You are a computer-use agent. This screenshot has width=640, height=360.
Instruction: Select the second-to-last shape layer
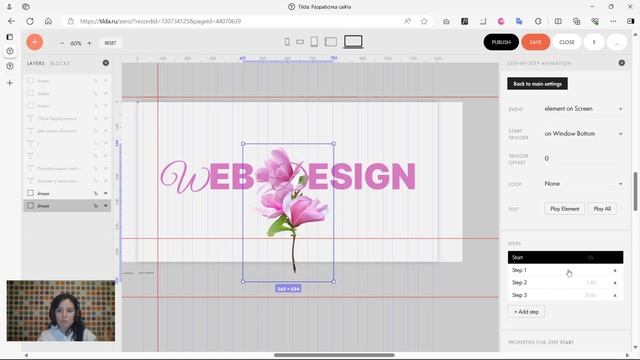click(67, 193)
